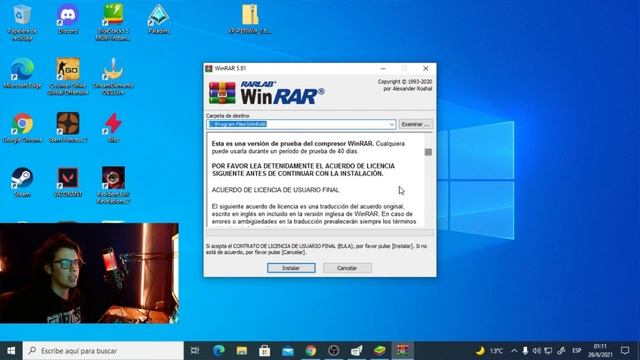Show hidden system tray icons
Screen dimensions: 640x360
514,351
